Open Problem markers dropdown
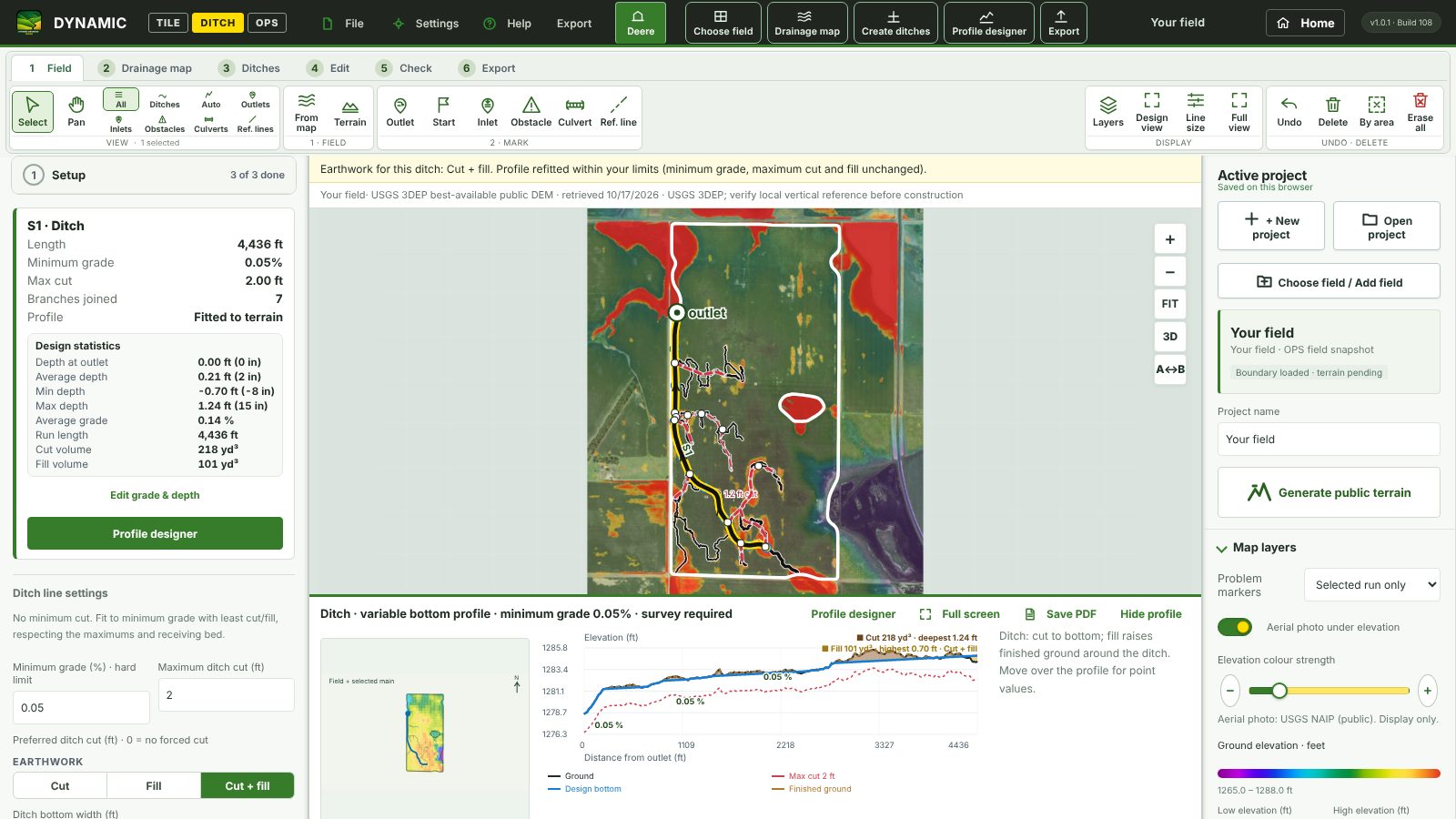This screenshot has width=1456, height=819. tap(1372, 585)
